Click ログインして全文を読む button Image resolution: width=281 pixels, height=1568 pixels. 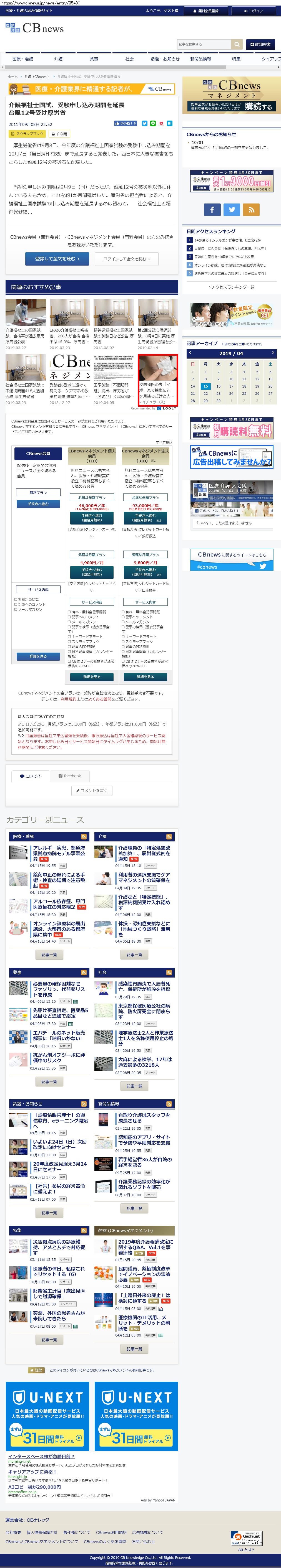(127, 259)
